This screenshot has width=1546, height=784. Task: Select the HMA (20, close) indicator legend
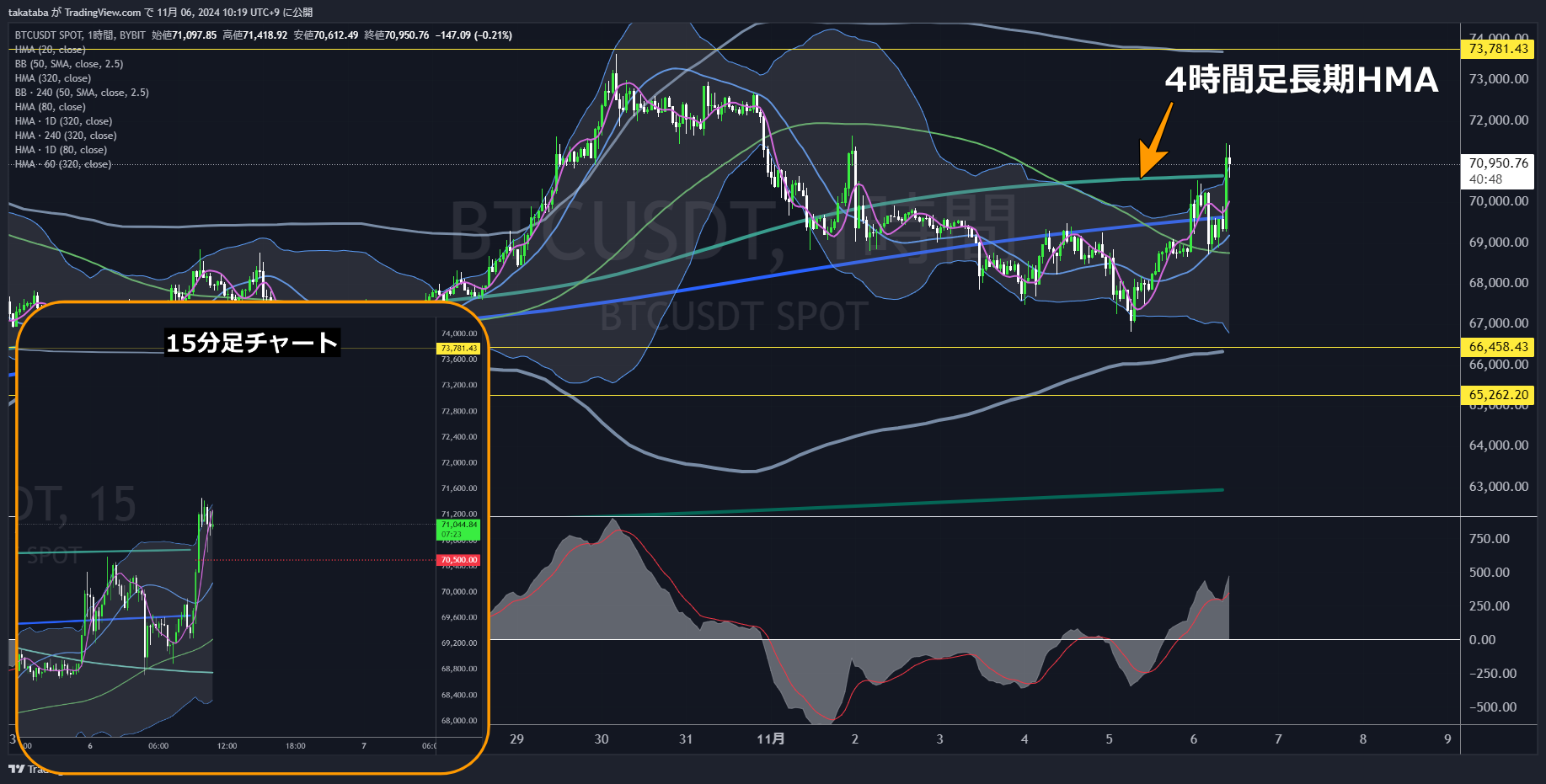click(x=50, y=50)
